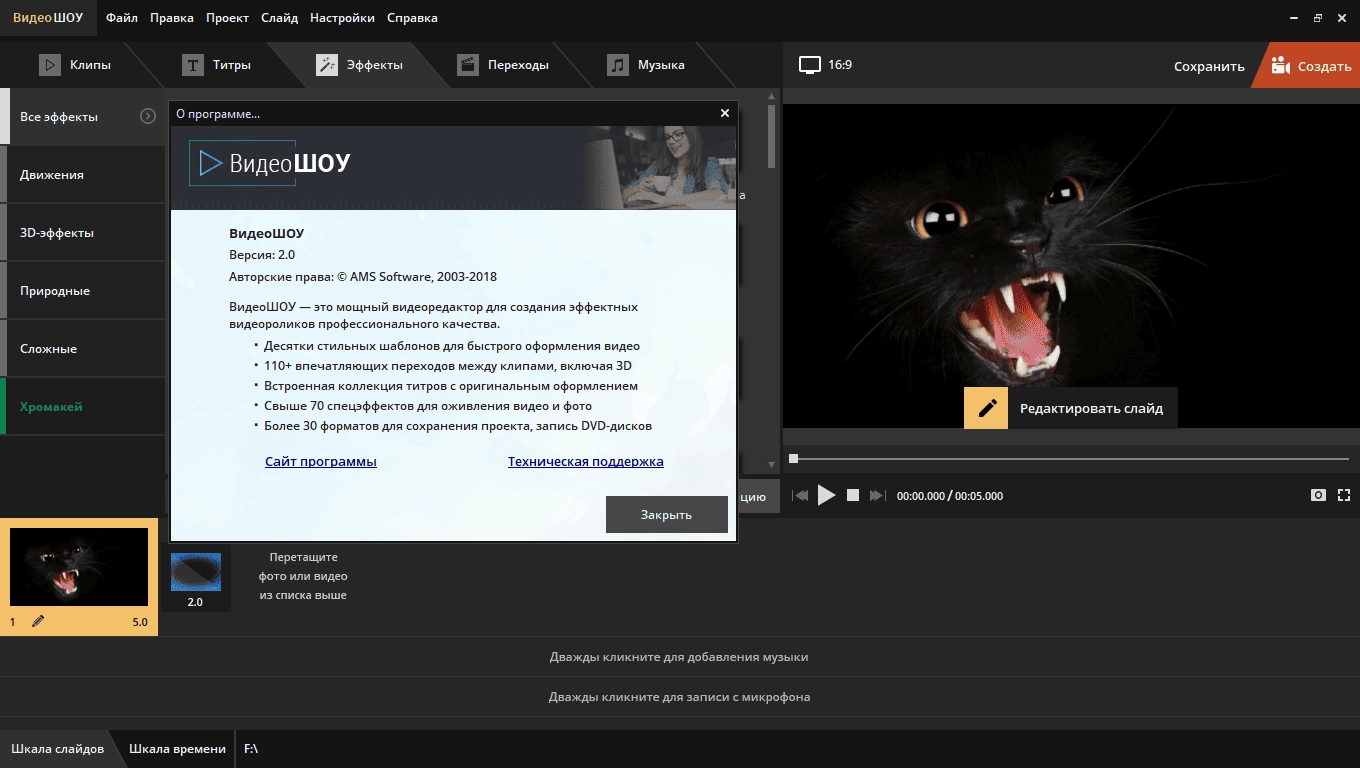Image resolution: width=1360 pixels, height=768 pixels.
Task: Open the Справка menu
Action: click(411, 18)
